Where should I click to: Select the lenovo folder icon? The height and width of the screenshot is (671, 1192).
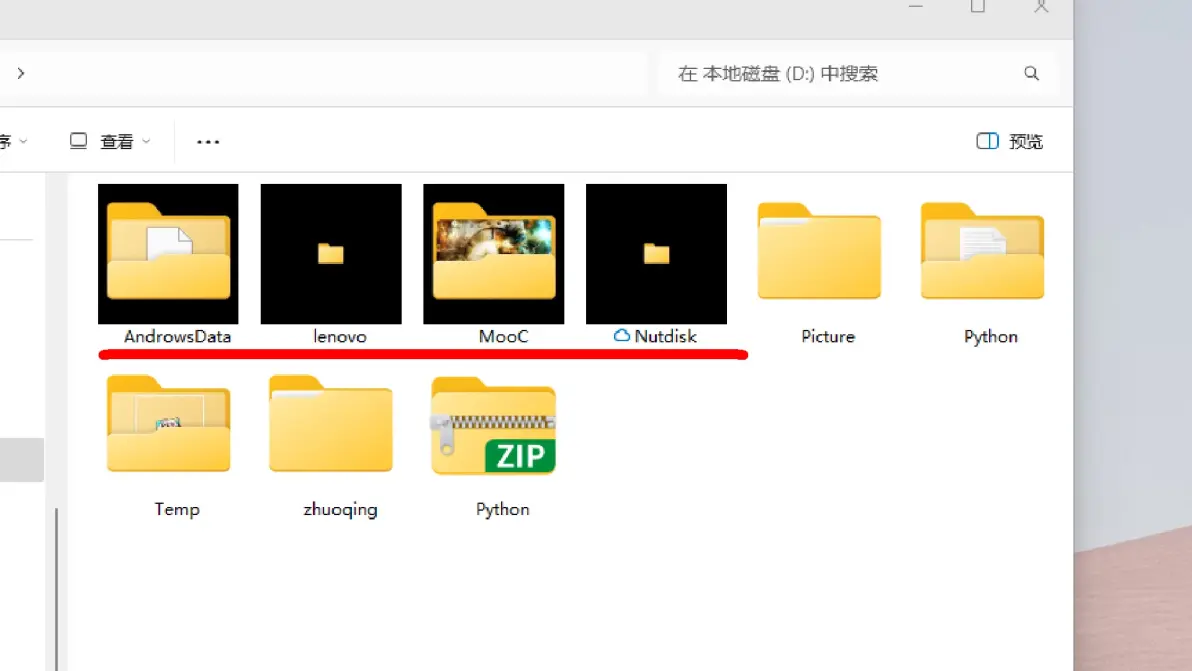click(331, 254)
